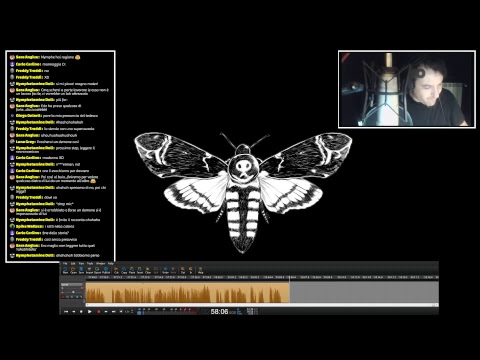Click the 58:06 time counter display
Screen dimensions: 480x360
pyautogui.click(x=219, y=312)
